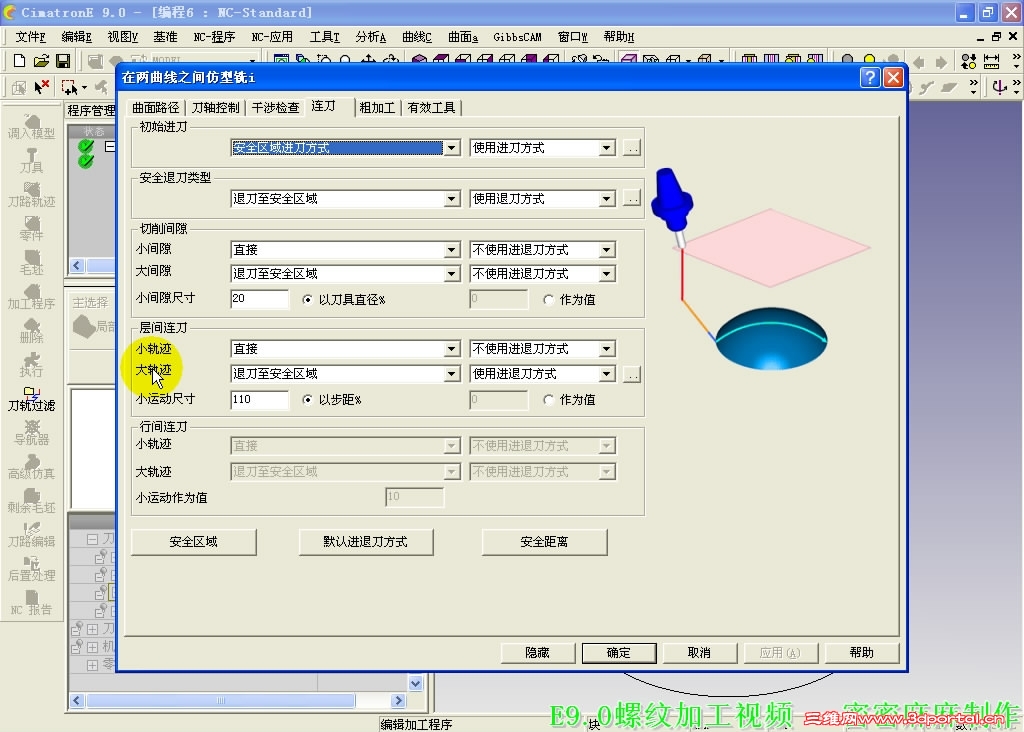Switch to 刀轴控制 tab
This screenshot has height=732, width=1024.
click(216, 108)
